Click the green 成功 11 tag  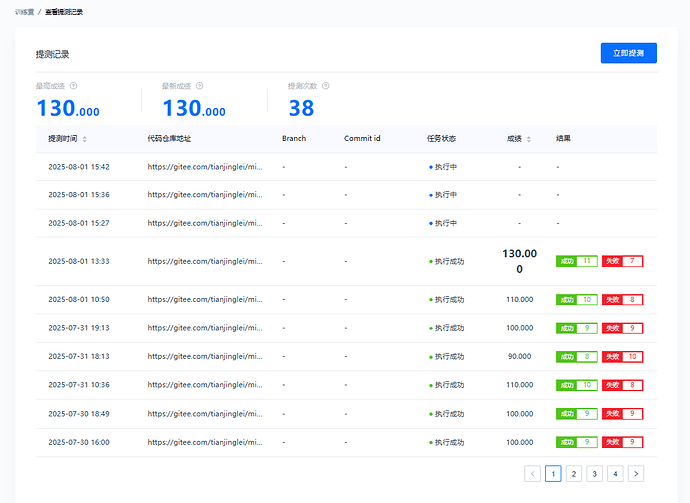point(576,261)
